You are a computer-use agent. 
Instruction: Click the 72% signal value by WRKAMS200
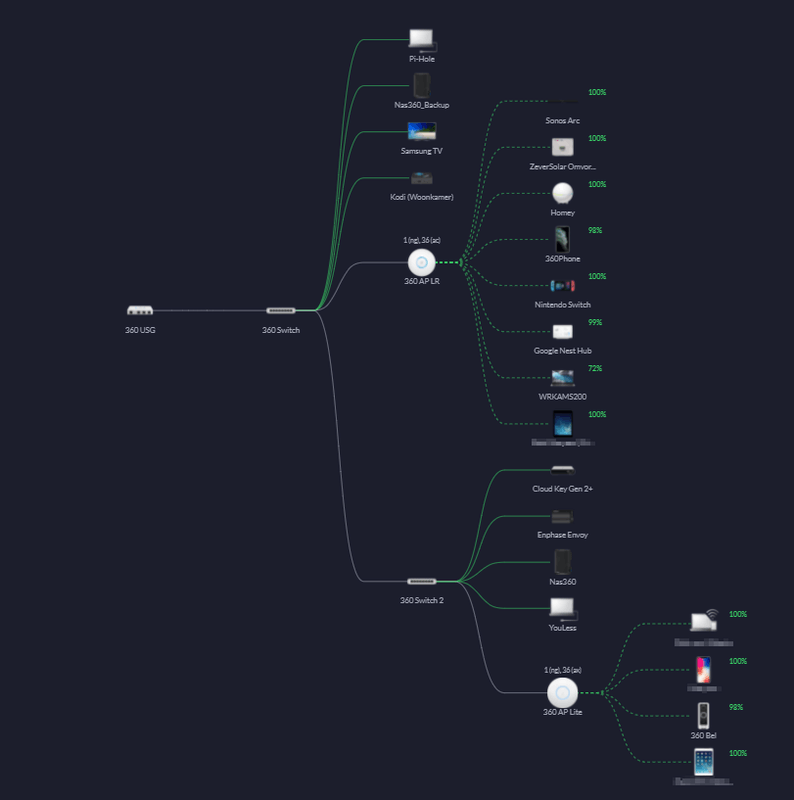coord(595,368)
